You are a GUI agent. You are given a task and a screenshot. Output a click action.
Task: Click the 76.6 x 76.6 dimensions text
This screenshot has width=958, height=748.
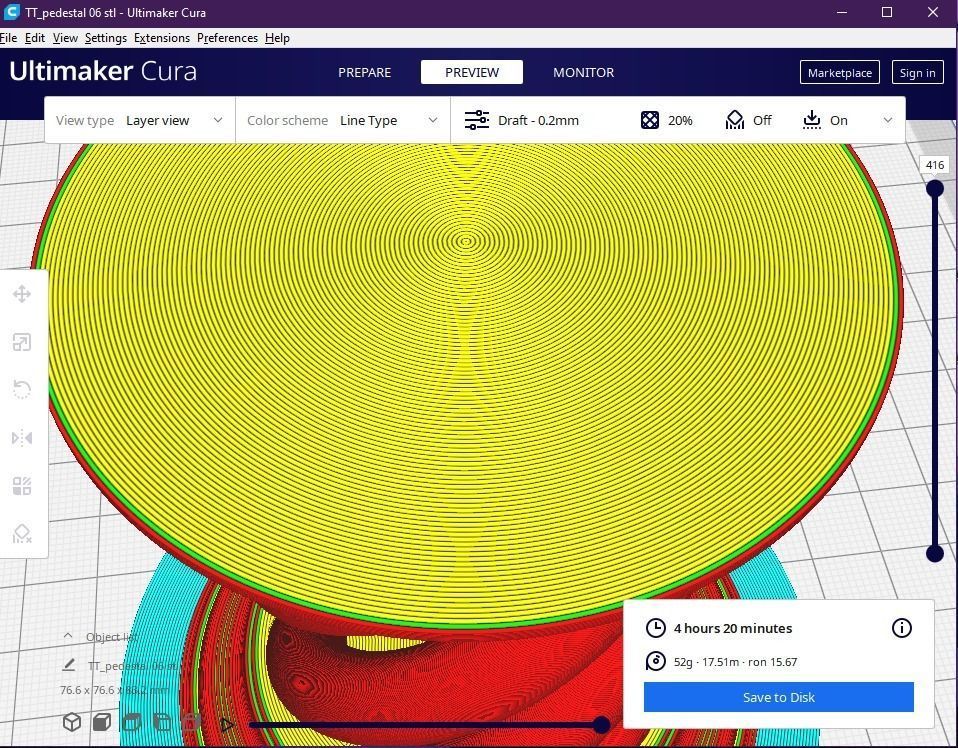click(x=114, y=690)
